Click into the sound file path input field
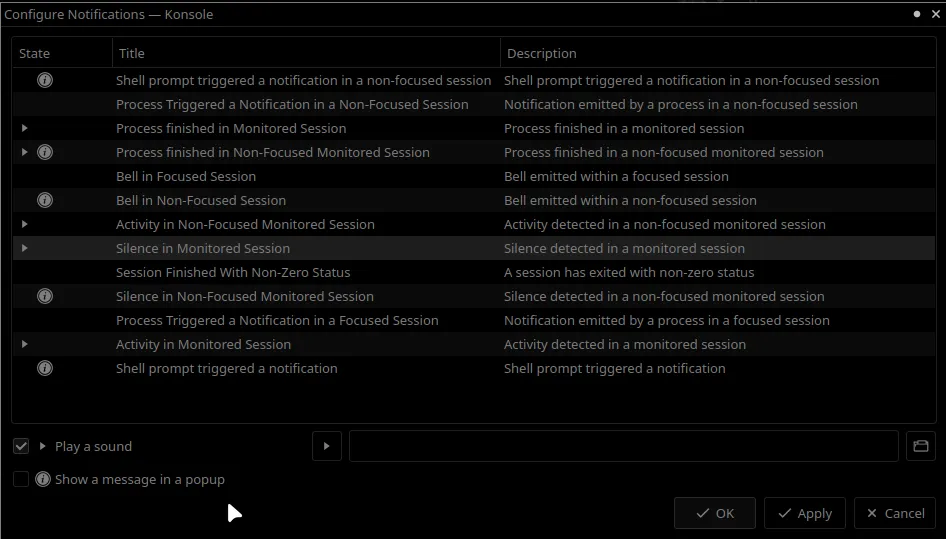 pos(624,446)
